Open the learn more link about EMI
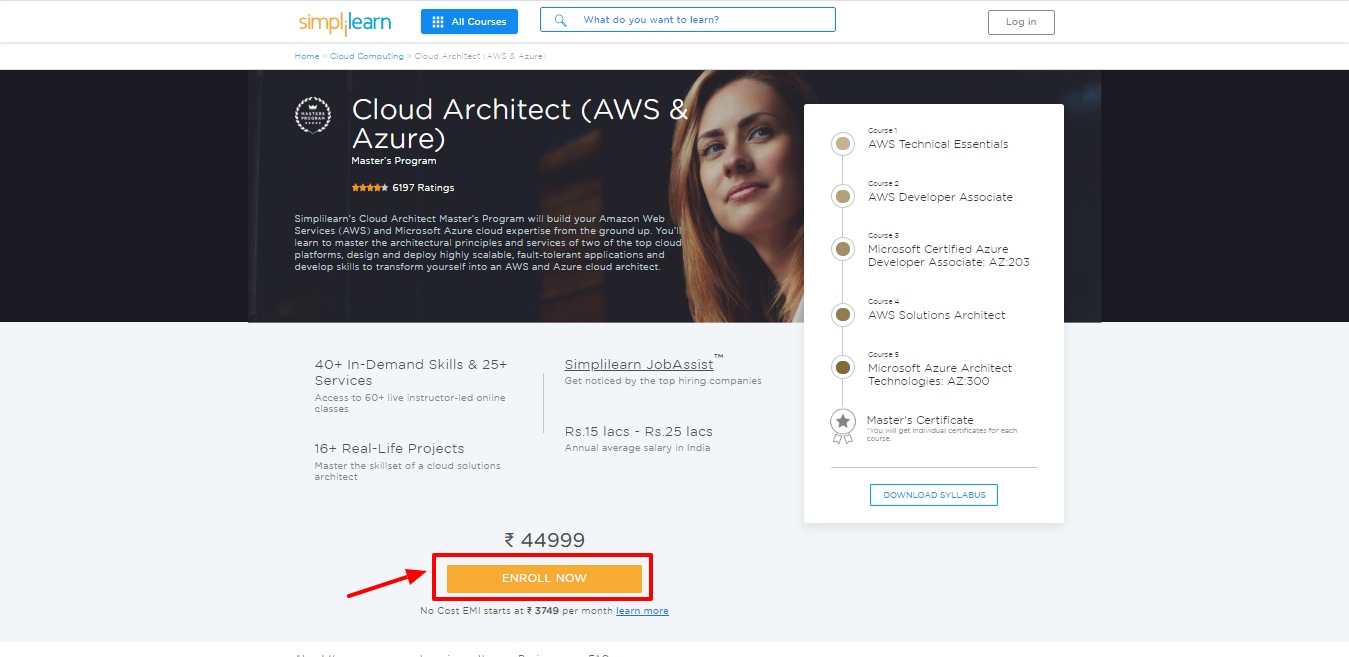Image resolution: width=1349 pixels, height=657 pixels. coord(642,610)
